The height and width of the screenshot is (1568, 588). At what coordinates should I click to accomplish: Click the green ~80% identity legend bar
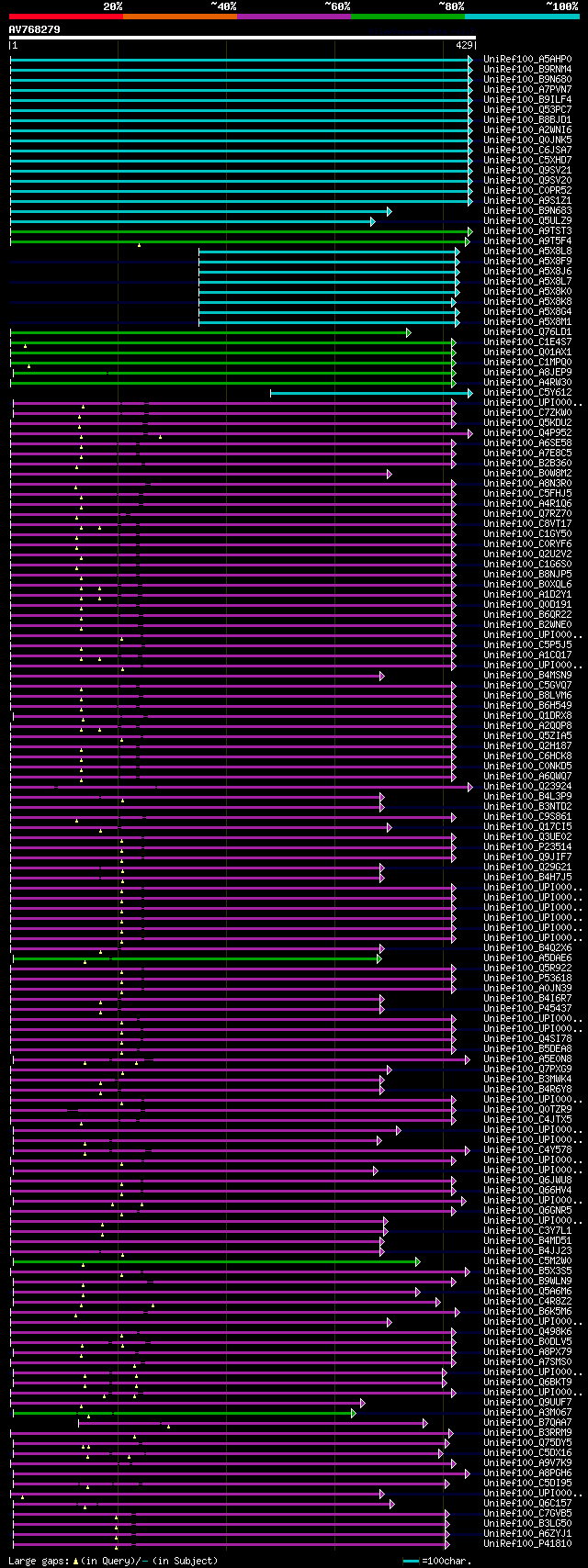click(x=408, y=17)
